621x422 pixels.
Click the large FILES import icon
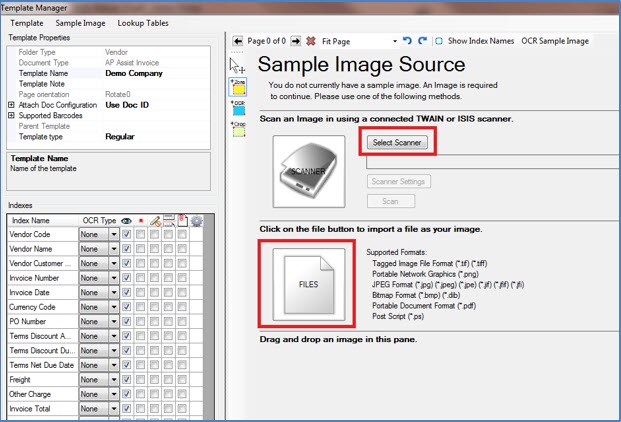point(308,284)
